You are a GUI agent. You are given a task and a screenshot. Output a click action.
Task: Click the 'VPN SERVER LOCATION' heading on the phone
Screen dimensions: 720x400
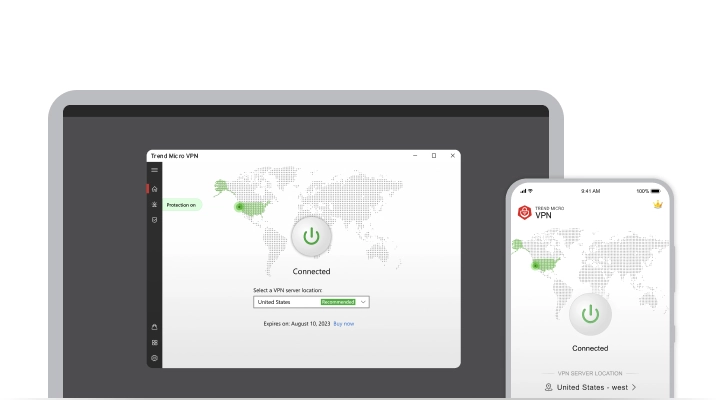pos(590,373)
